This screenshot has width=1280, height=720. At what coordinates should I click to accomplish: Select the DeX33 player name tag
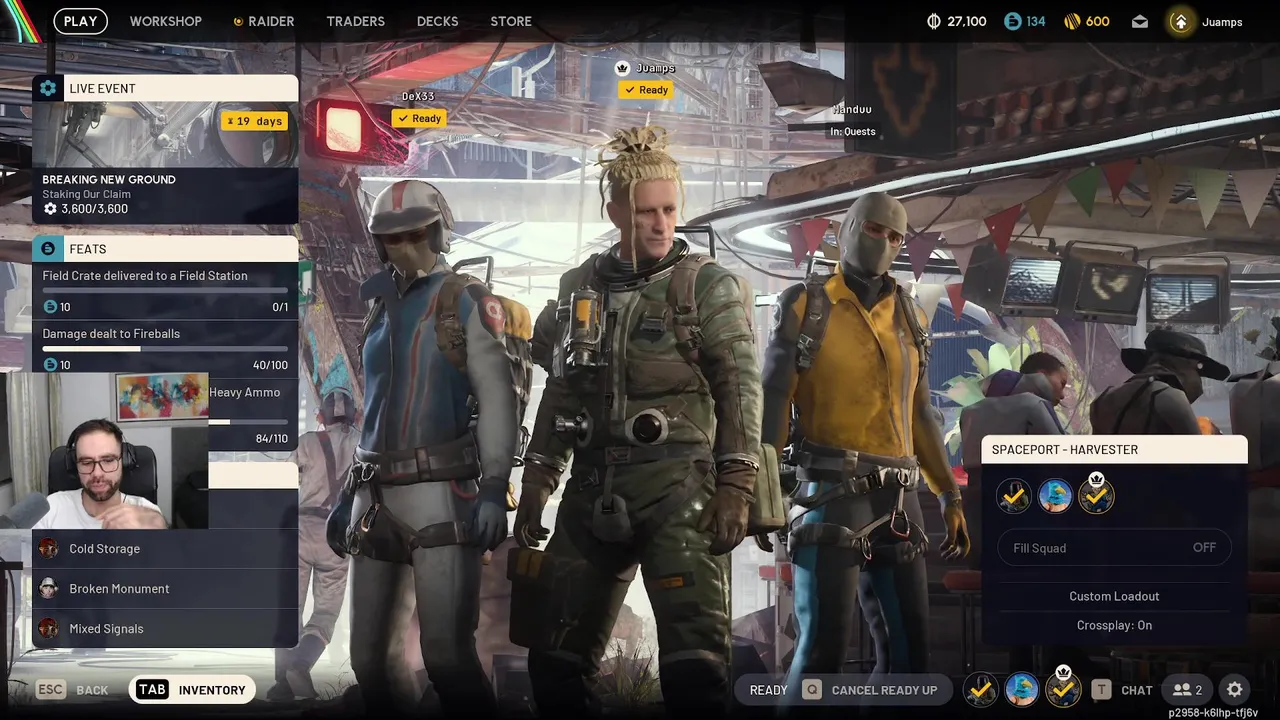coord(418,96)
